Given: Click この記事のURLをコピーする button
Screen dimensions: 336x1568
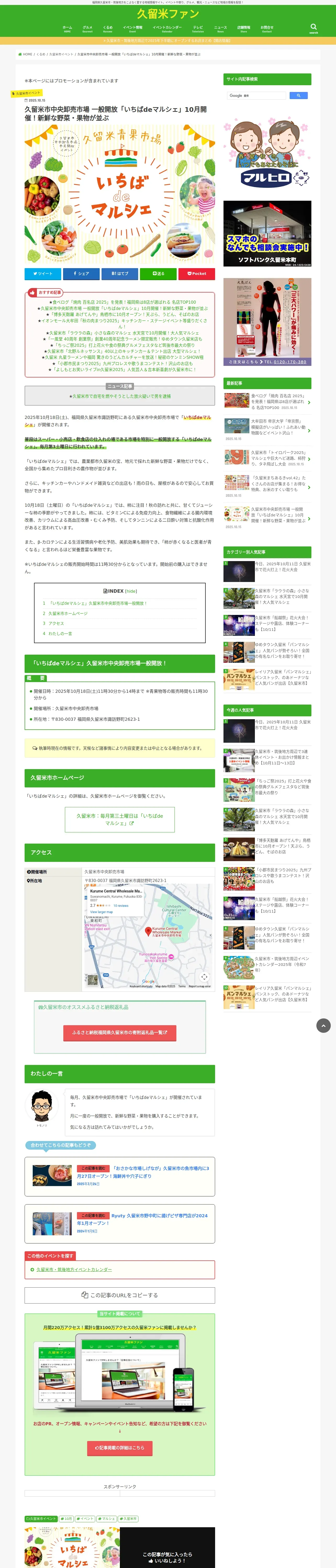Looking at the screenshot, I should coord(120,1295).
